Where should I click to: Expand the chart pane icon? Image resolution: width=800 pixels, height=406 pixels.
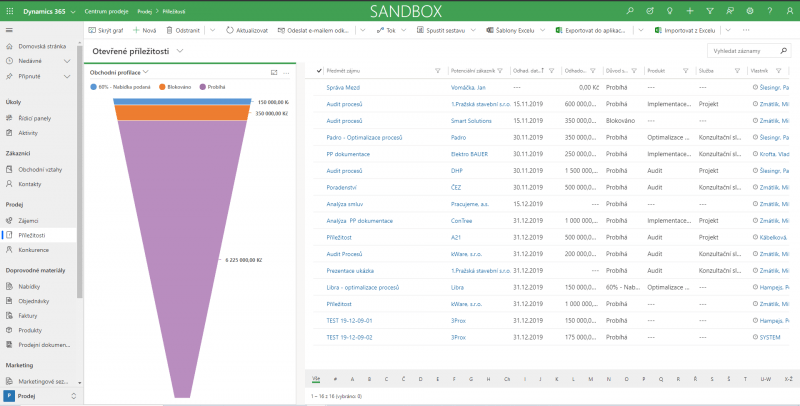click(x=274, y=73)
